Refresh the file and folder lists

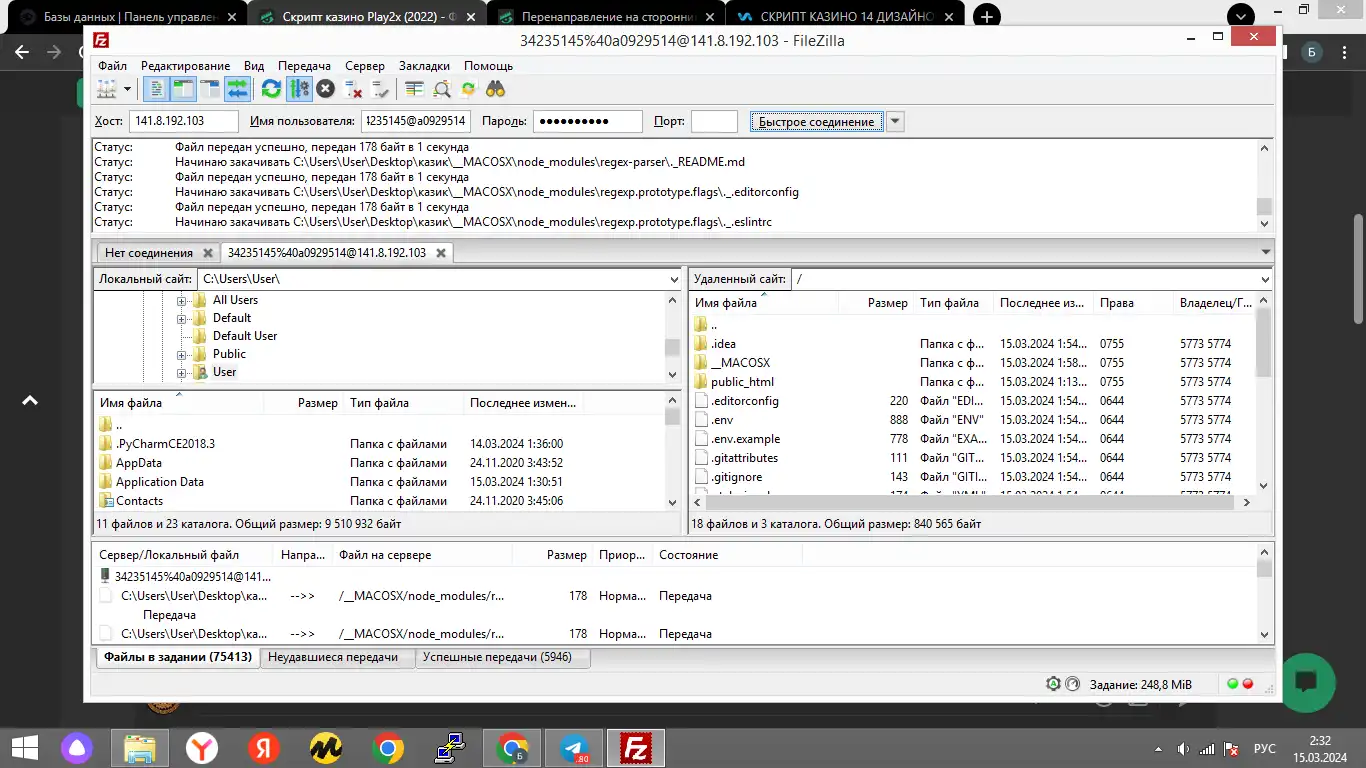[271, 89]
